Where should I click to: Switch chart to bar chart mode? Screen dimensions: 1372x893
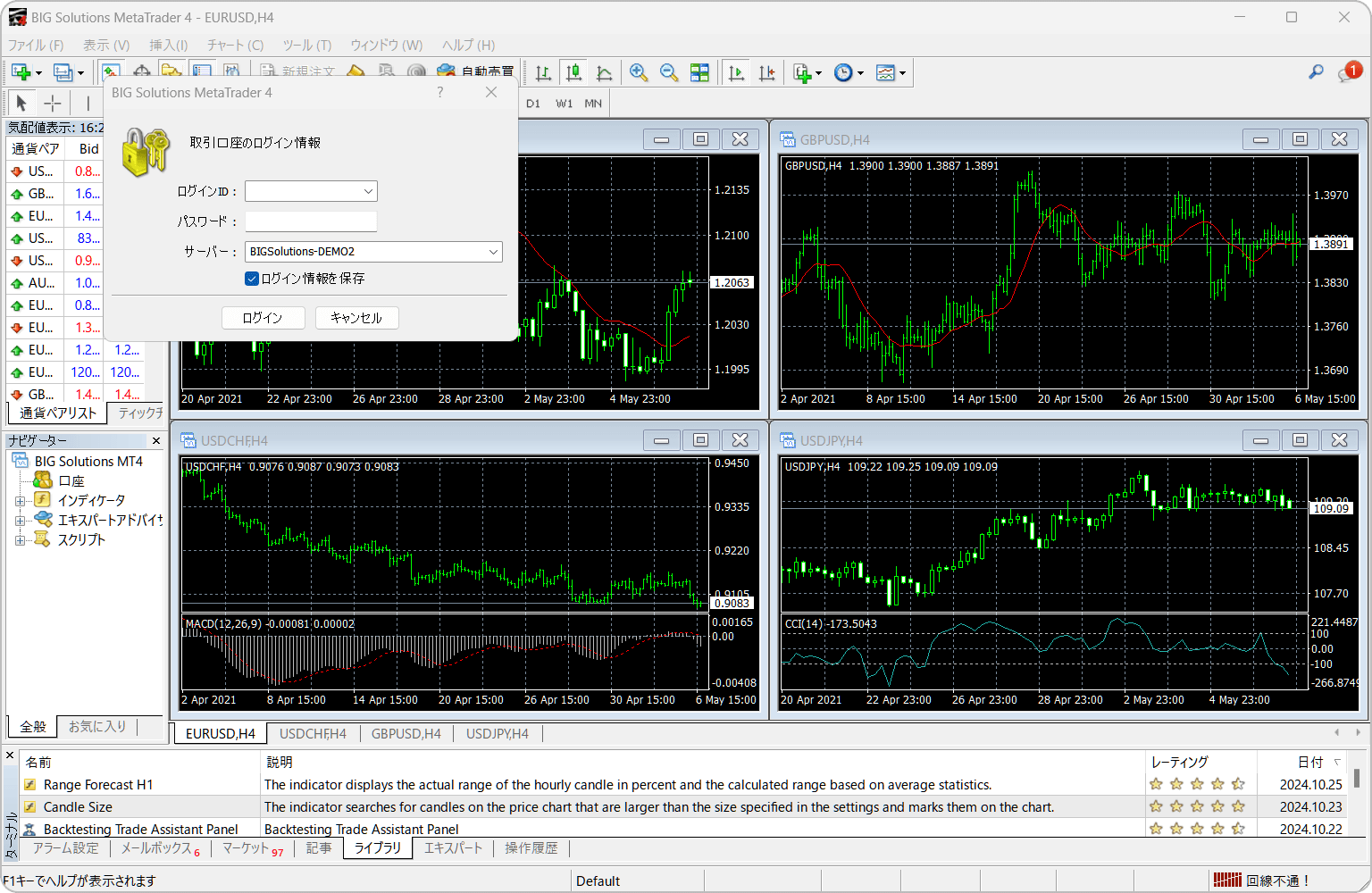tap(543, 72)
